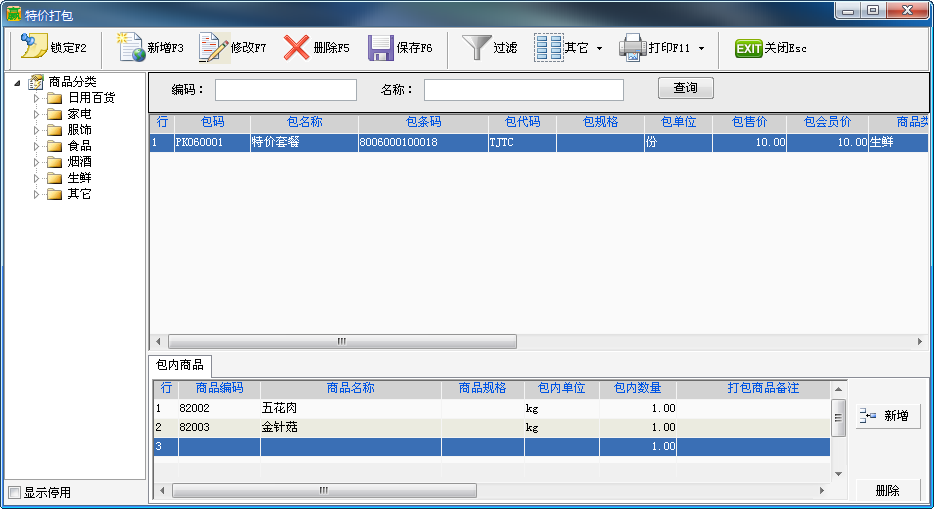Screen dimensions: 934x509
Task: Click the 新增 button beside item list
Action: 887,416
